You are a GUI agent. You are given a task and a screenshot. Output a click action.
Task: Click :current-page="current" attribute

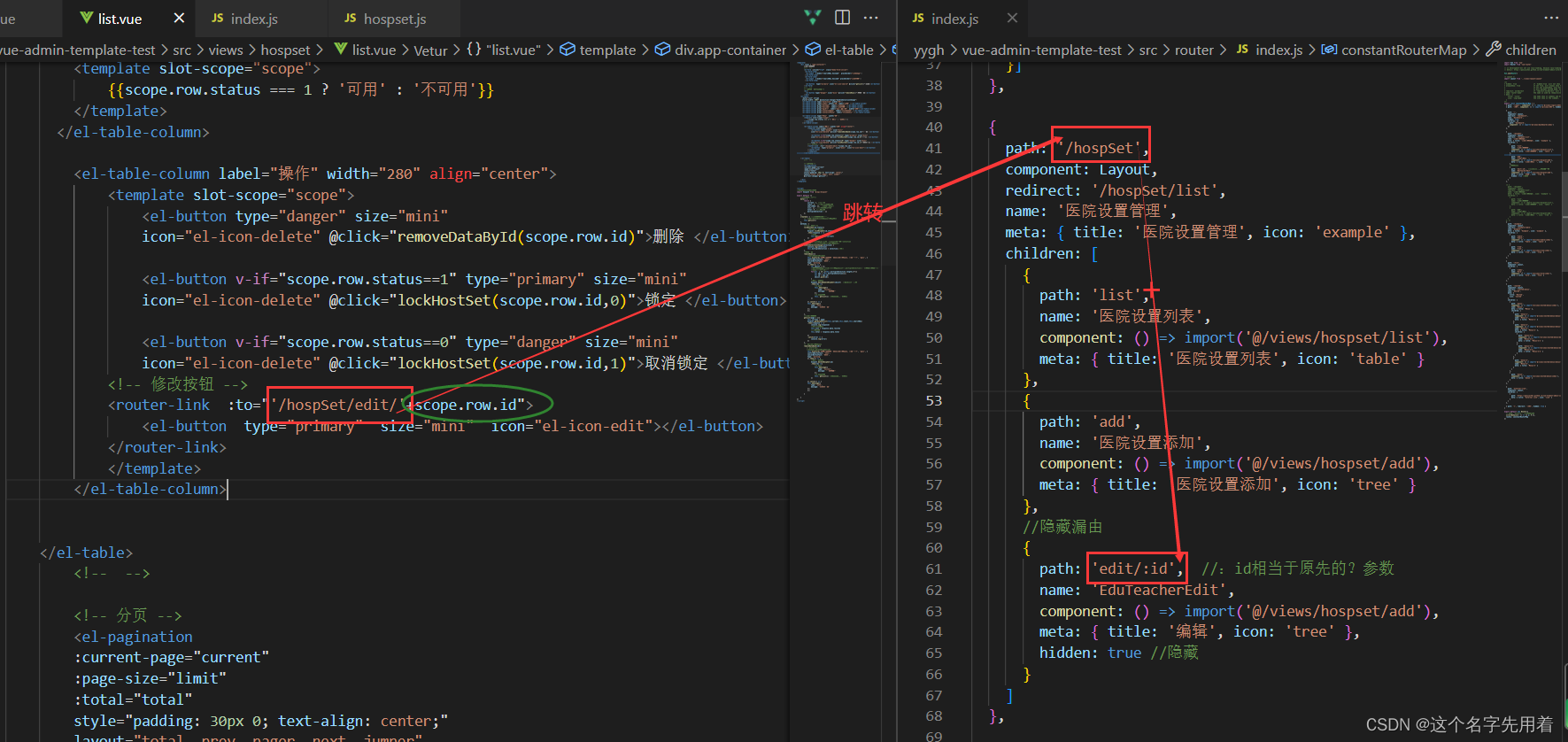[171, 657]
